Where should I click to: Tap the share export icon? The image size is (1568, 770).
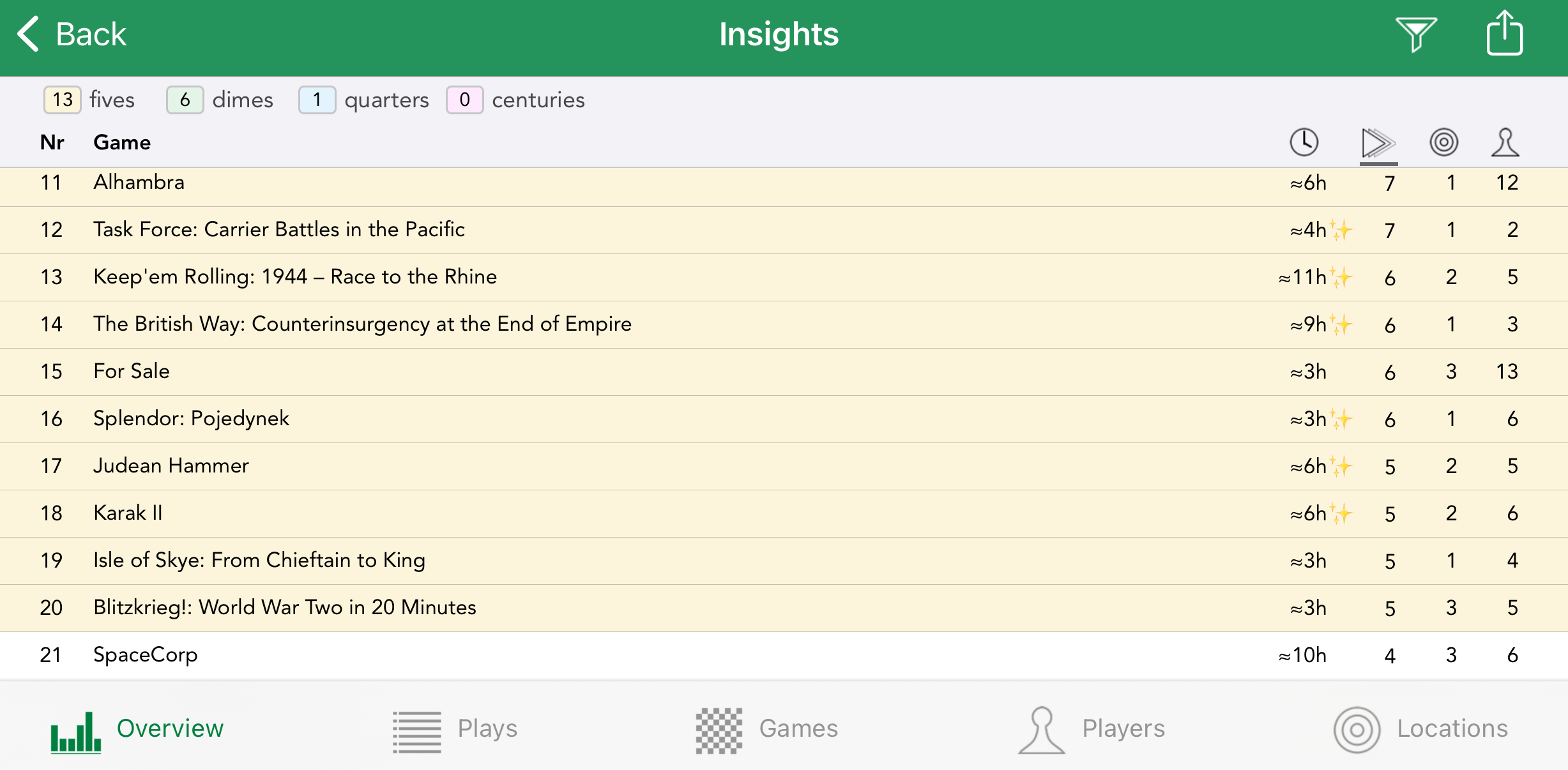[x=1504, y=34]
